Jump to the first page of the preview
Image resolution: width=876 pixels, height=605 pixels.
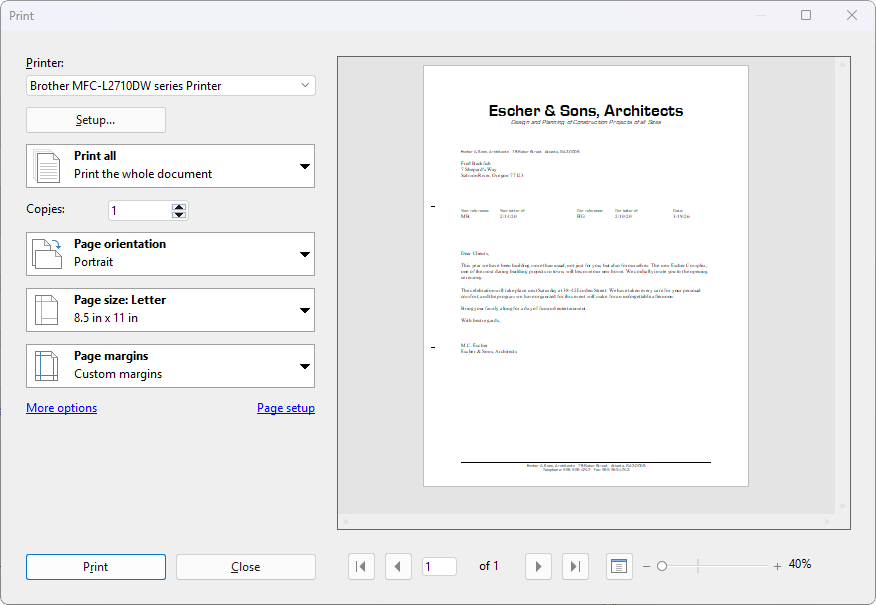[x=361, y=566]
